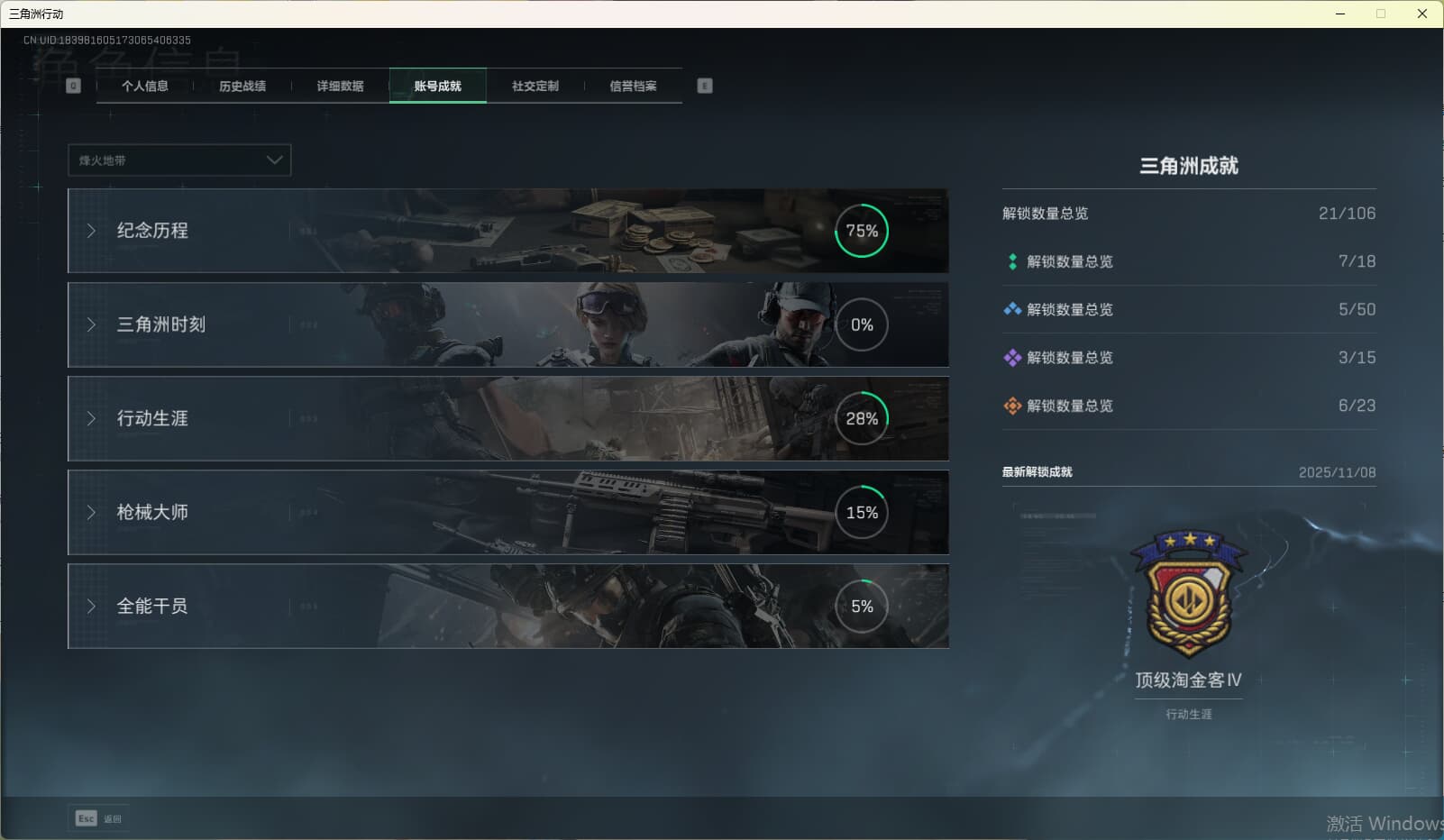Expand the 枪械大师 row chevron
This screenshot has width=1444, height=840.
click(91, 512)
